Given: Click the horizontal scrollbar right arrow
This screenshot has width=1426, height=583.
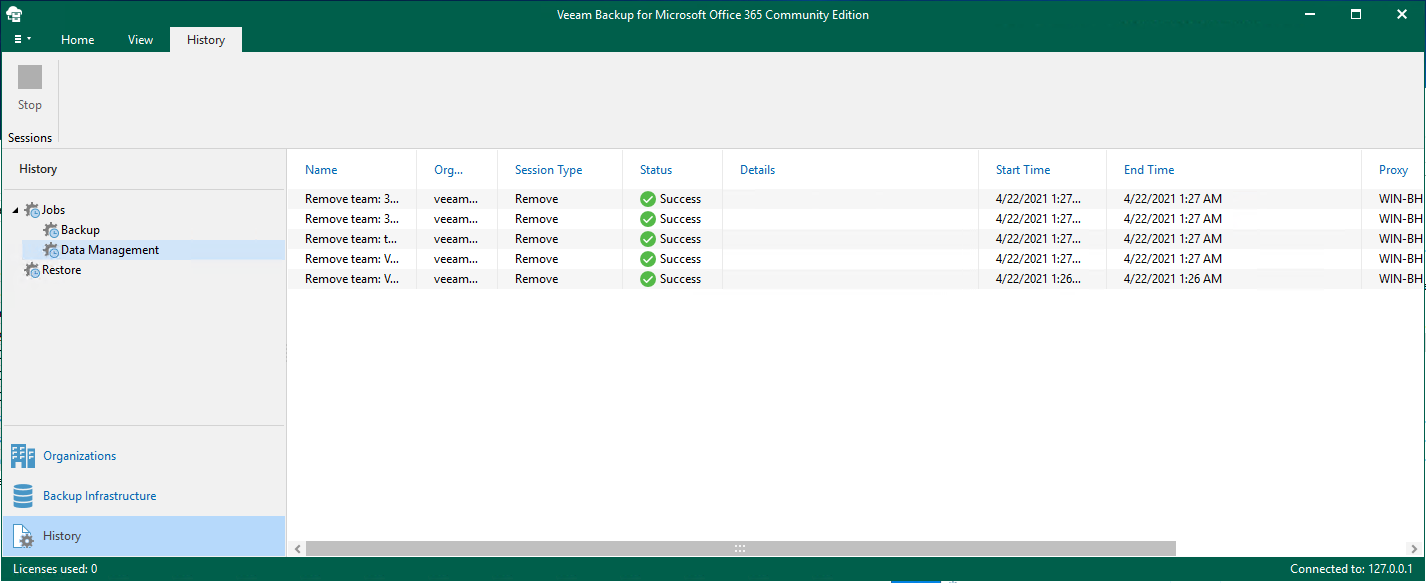Looking at the screenshot, I should click(1415, 548).
